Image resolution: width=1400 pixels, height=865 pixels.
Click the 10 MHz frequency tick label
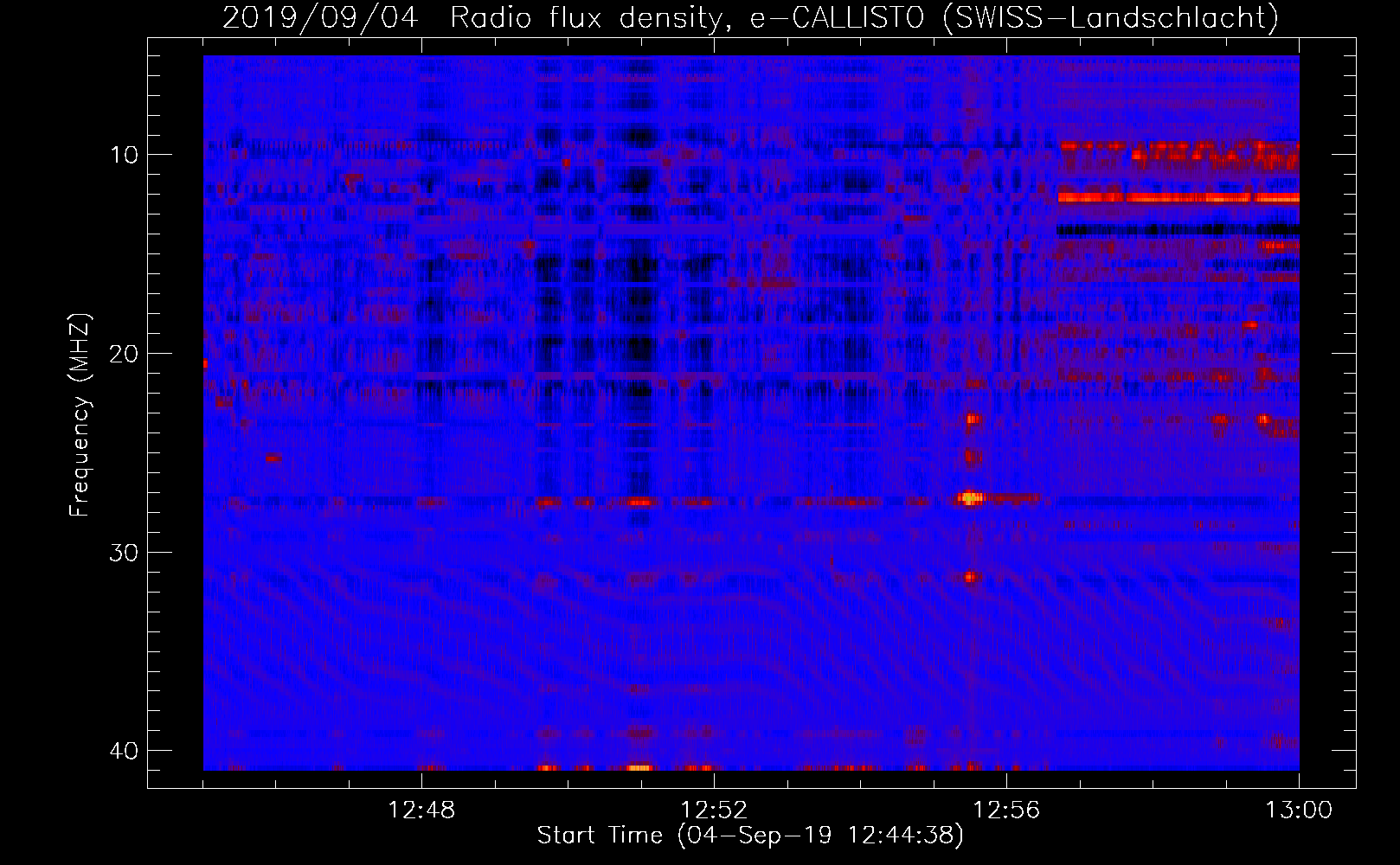(x=124, y=155)
